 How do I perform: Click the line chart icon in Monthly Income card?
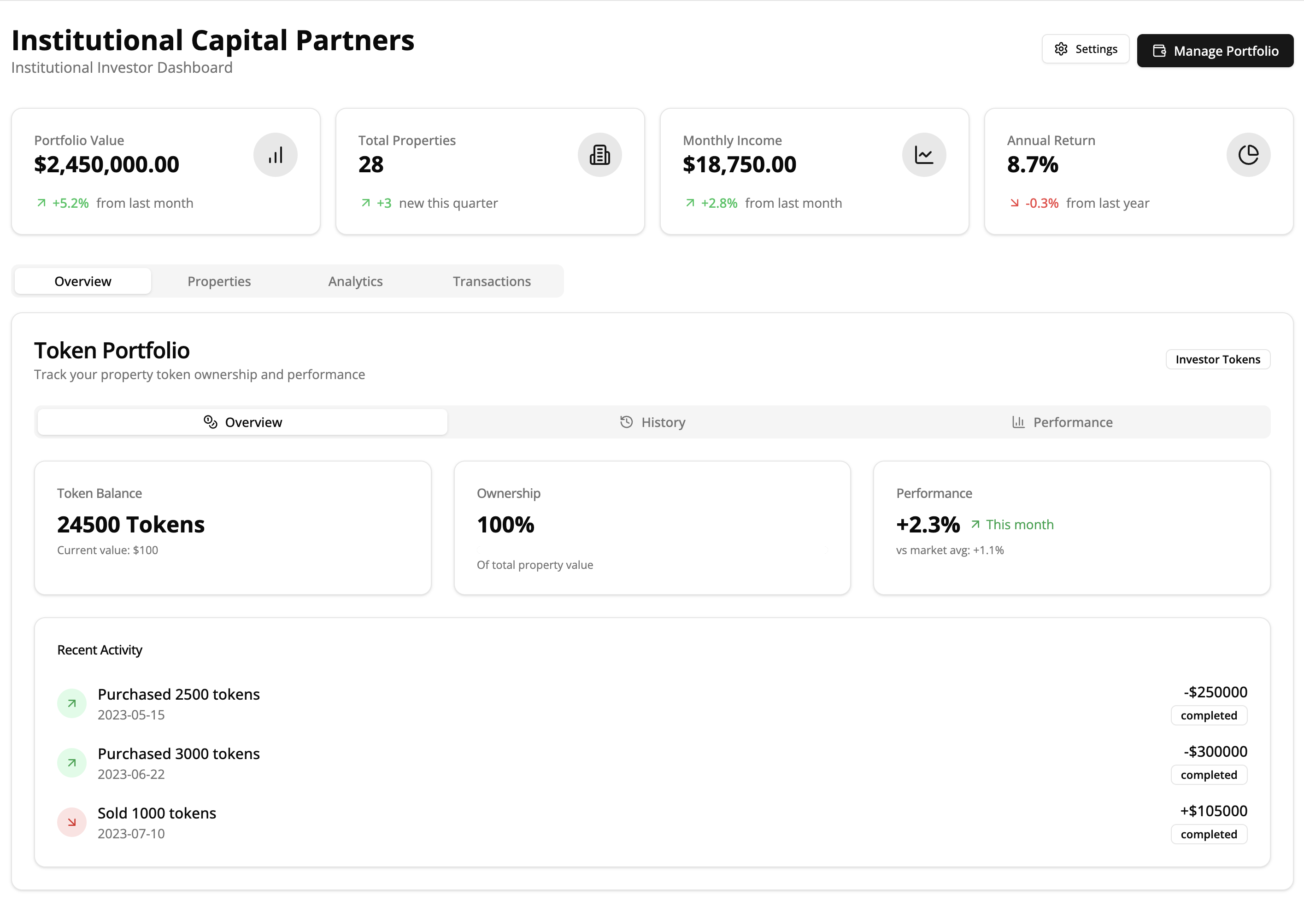[923, 155]
